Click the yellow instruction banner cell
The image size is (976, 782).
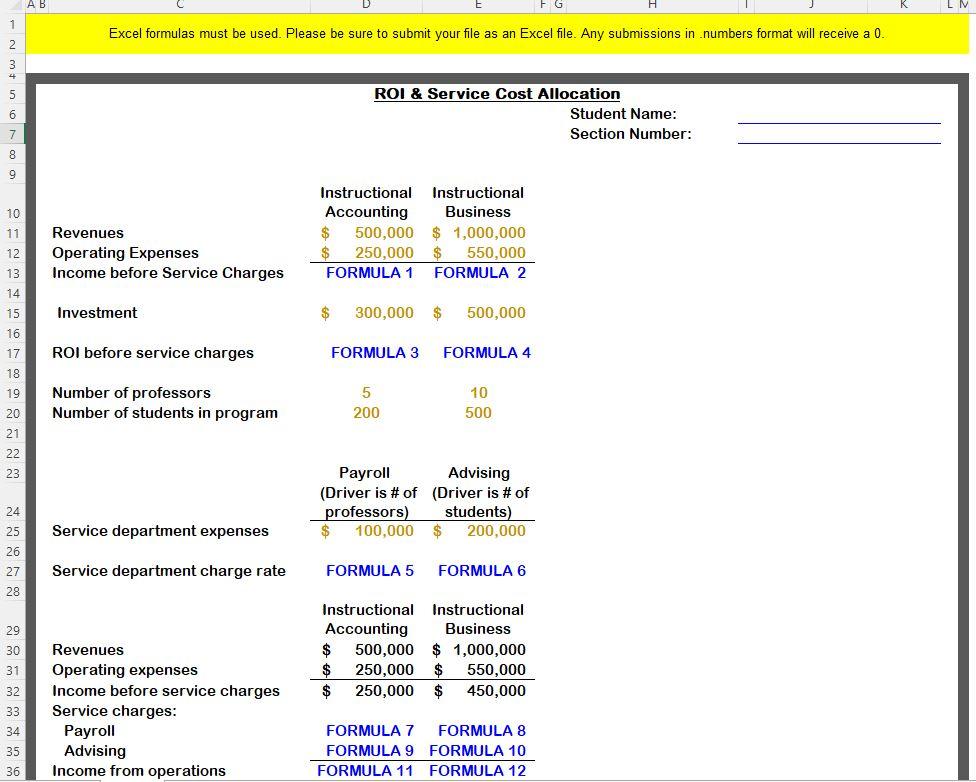497,33
